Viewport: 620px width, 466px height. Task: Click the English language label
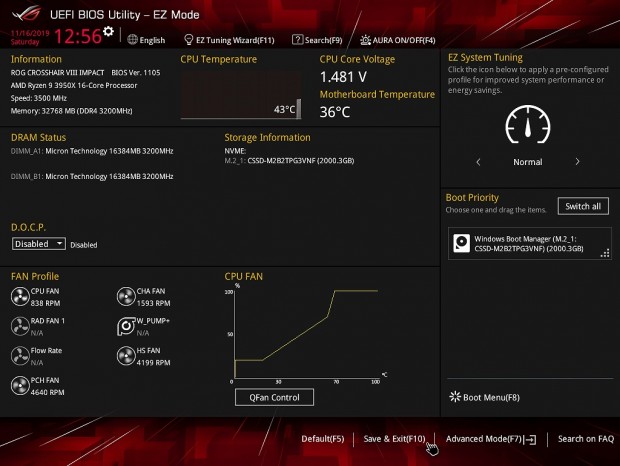[x=152, y=40]
